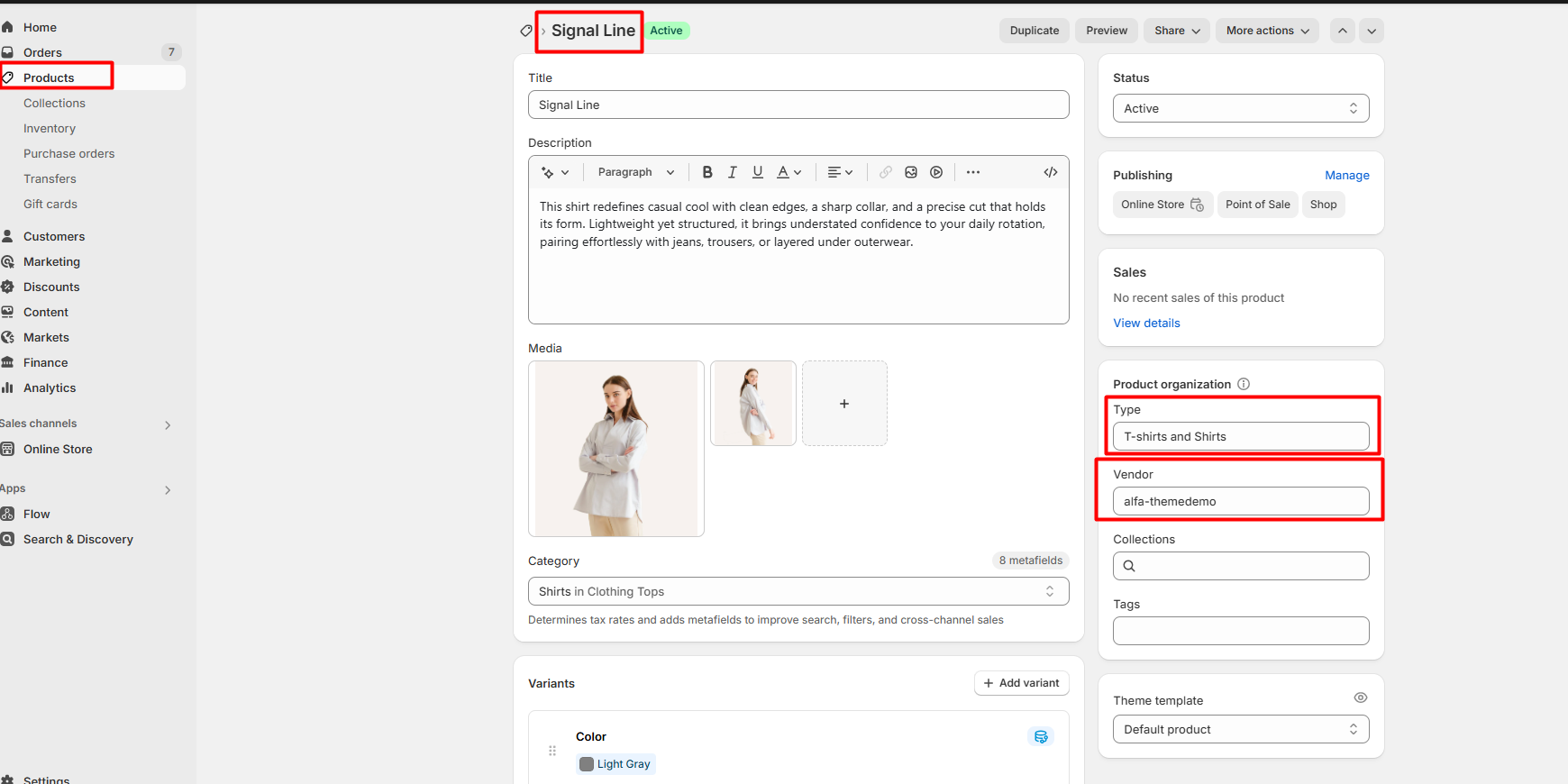Screen dimensions: 1568x784
Task: Open the View details sales link
Action: [x=1146, y=323]
